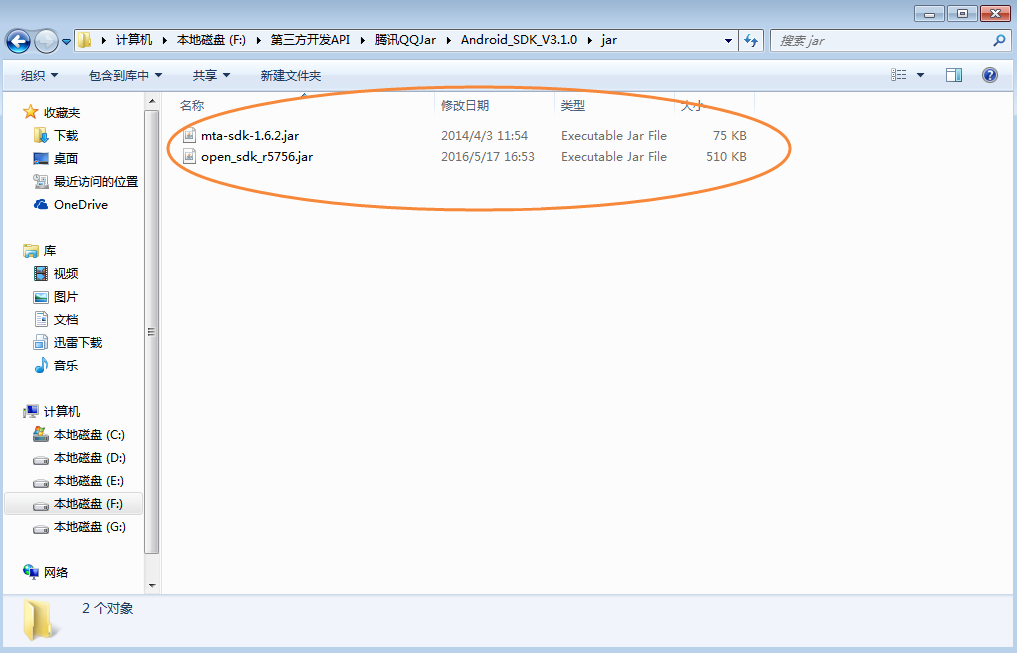Screen dimensions: 1017x653
Task: Click the forward navigation arrow
Action: pos(46,42)
